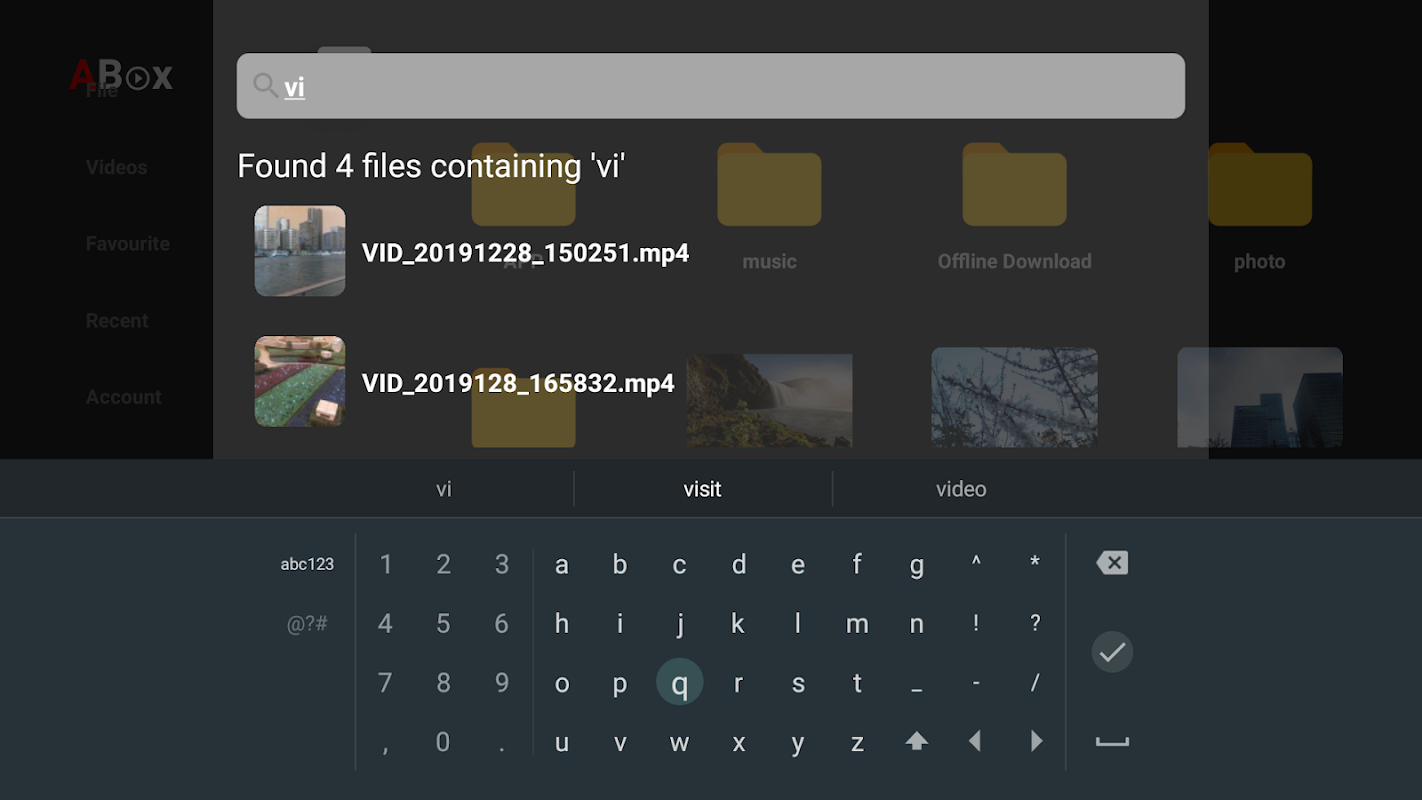1422x800 pixels.
Task: Tap the forward slash key
Action: (1035, 683)
